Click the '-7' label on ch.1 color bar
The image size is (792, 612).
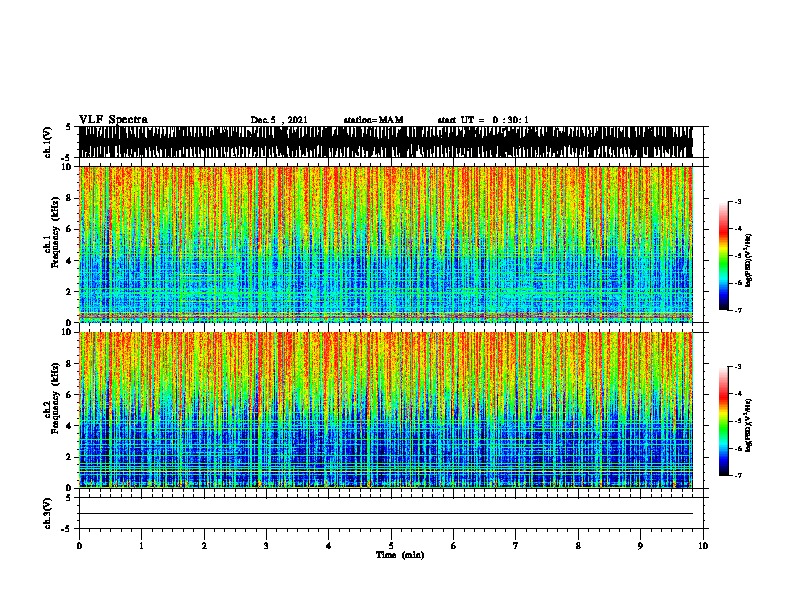(x=738, y=310)
